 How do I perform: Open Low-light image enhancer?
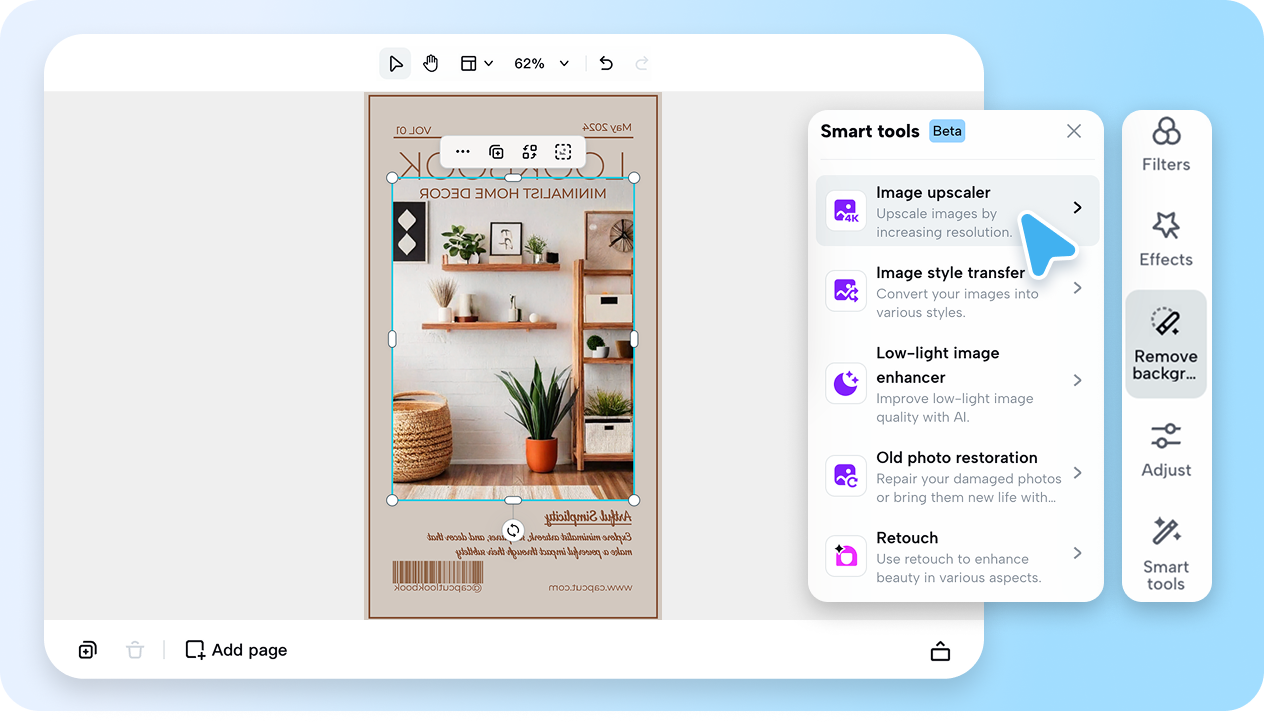tap(956, 383)
